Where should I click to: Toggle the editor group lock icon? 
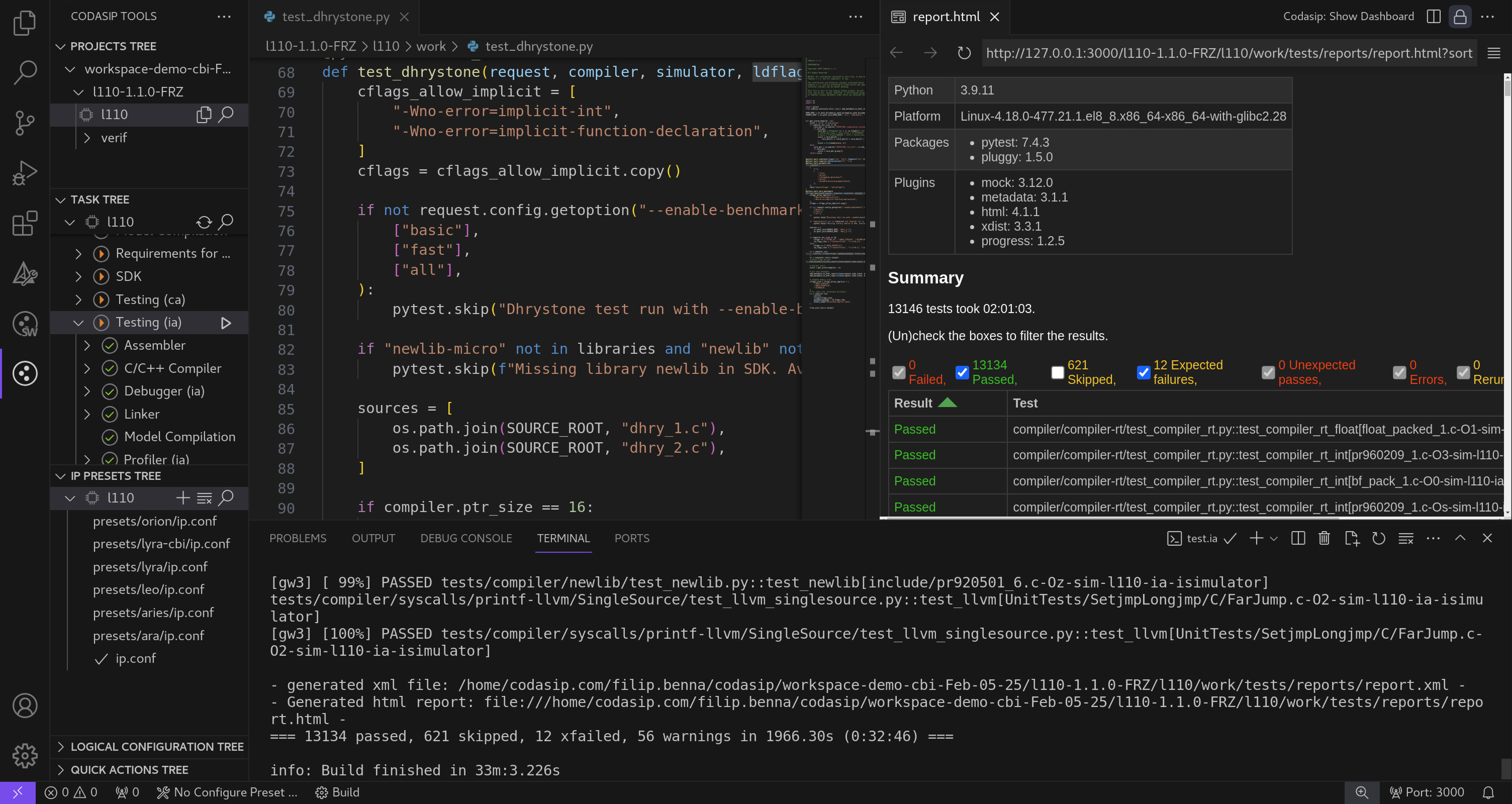point(1460,16)
